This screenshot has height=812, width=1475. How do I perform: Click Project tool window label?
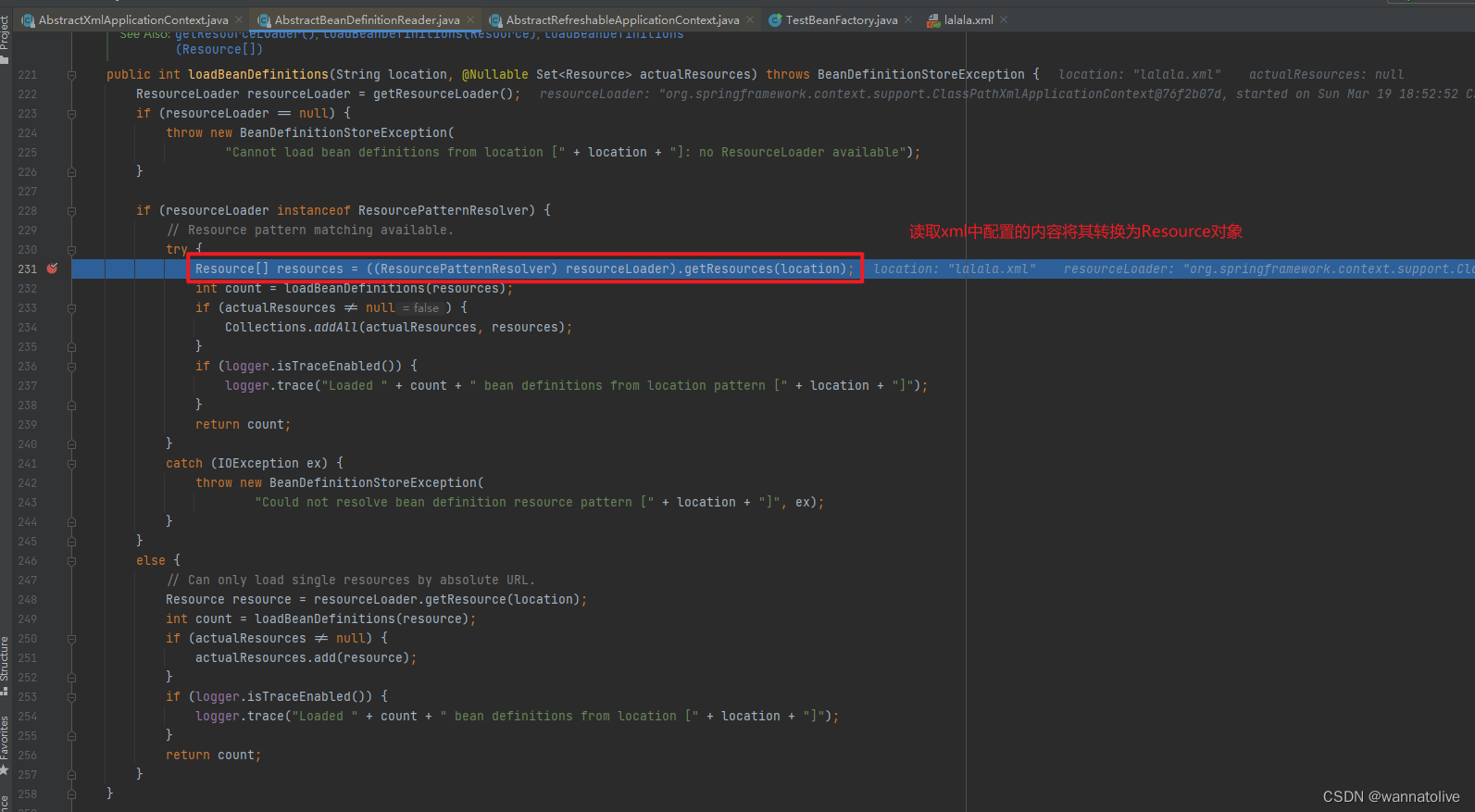coord(5,31)
